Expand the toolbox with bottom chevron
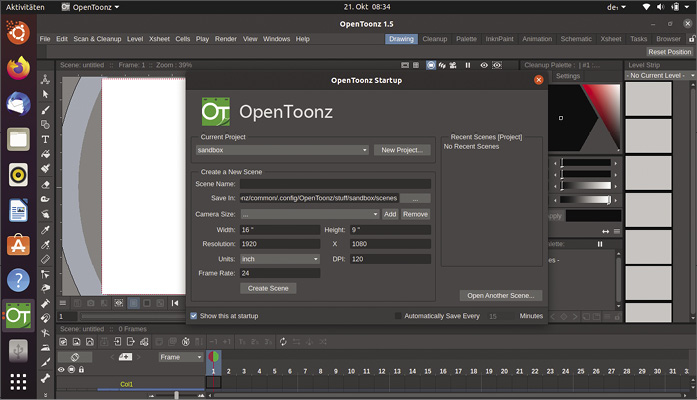 [x=45, y=394]
